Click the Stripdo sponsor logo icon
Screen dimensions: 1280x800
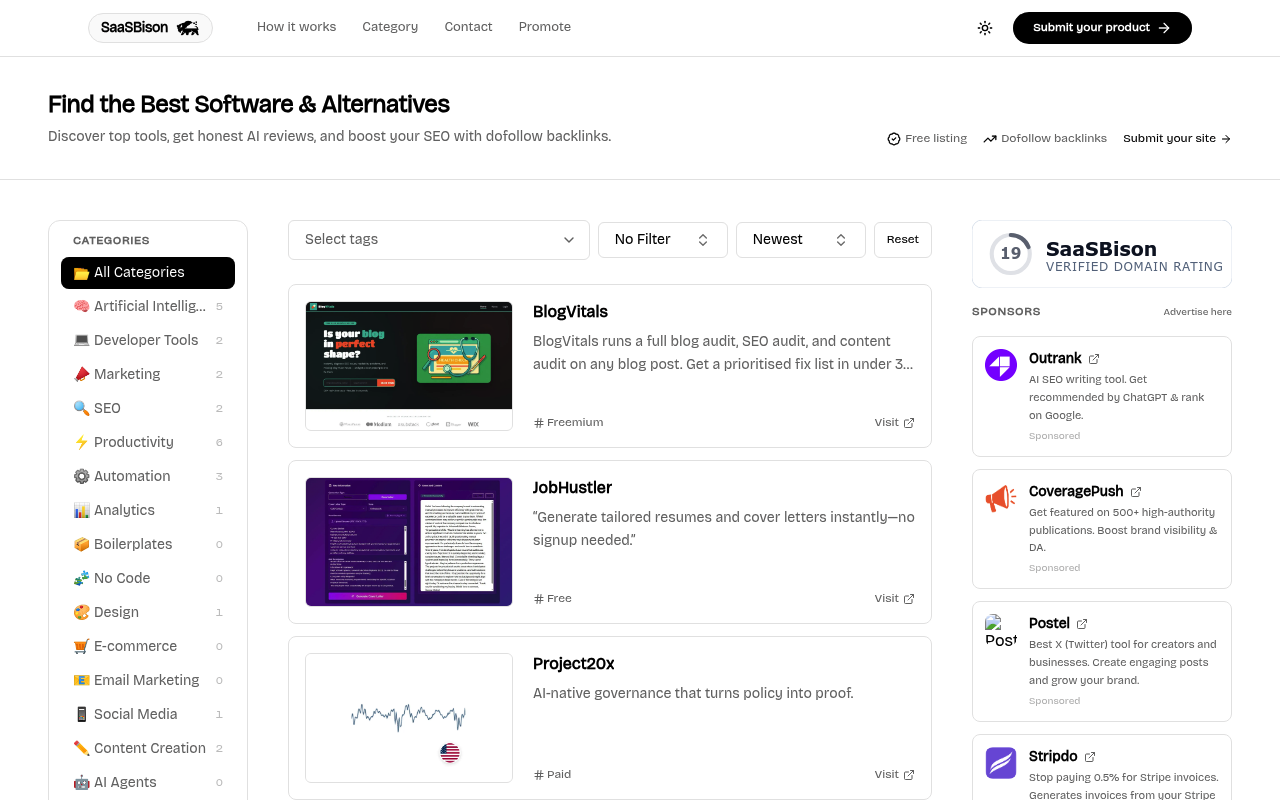1001,763
